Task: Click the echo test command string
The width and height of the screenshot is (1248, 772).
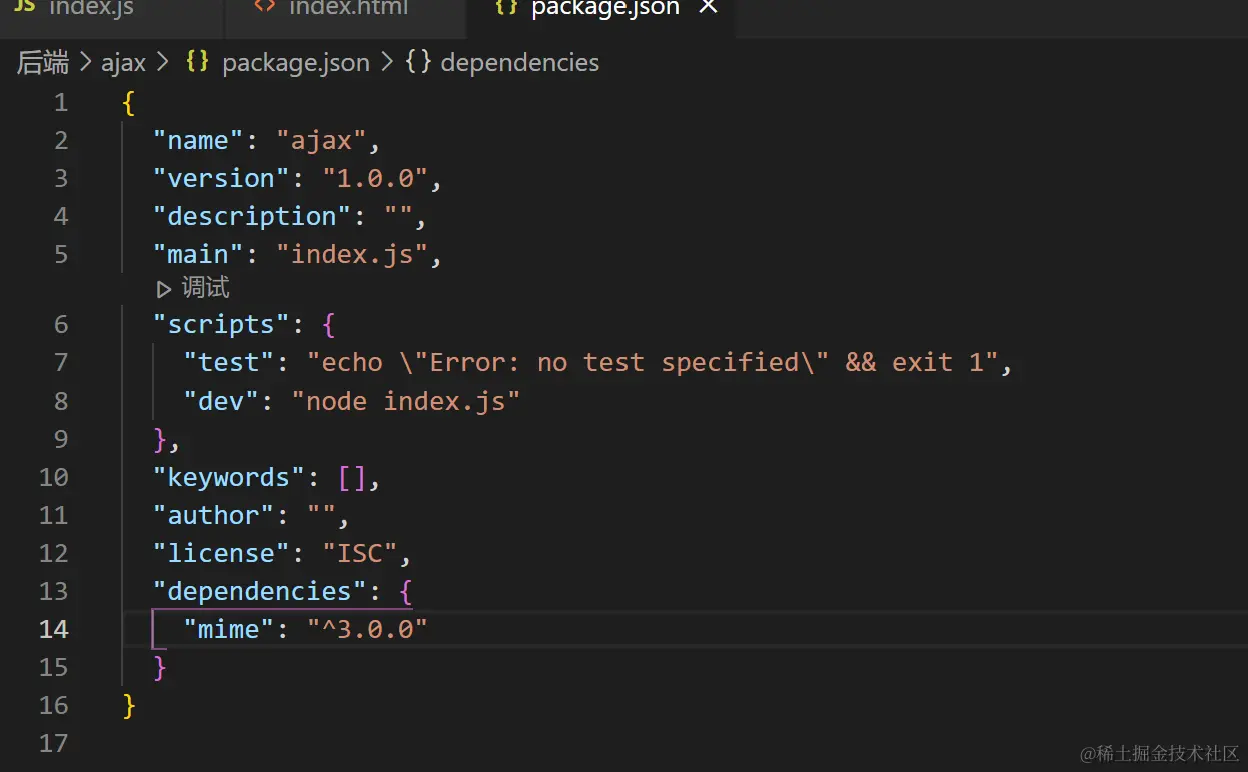Action: (653, 363)
